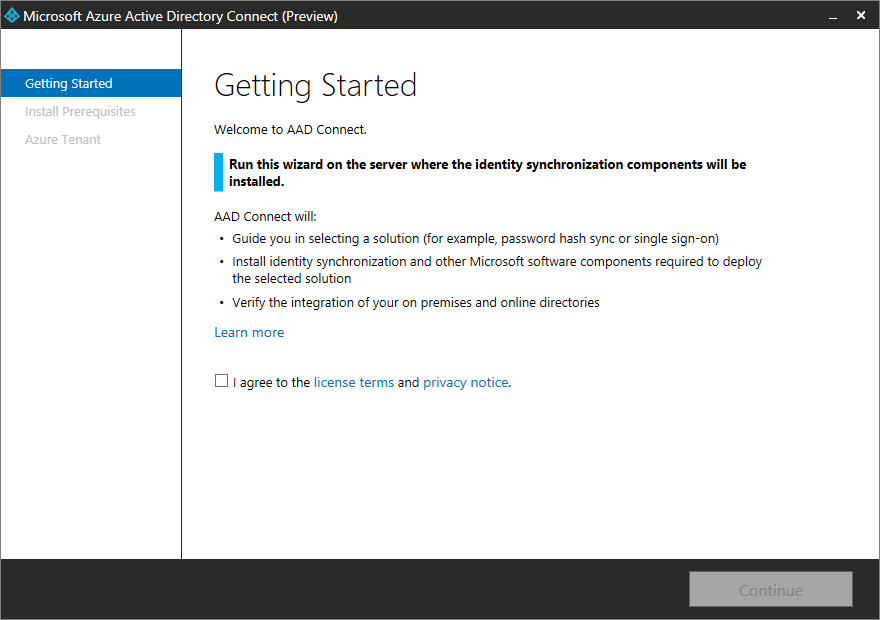This screenshot has width=880, height=620.
Task: Open the license terms link
Action: click(353, 382)
